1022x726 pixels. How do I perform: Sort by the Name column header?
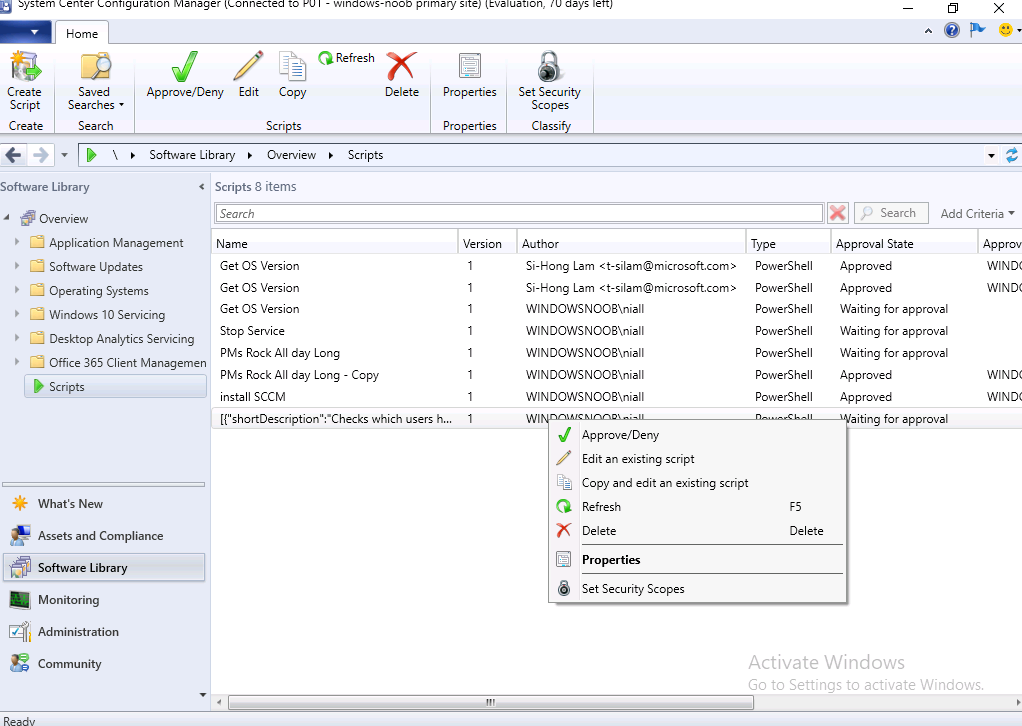pyautogui.click(x=335, y=244)
